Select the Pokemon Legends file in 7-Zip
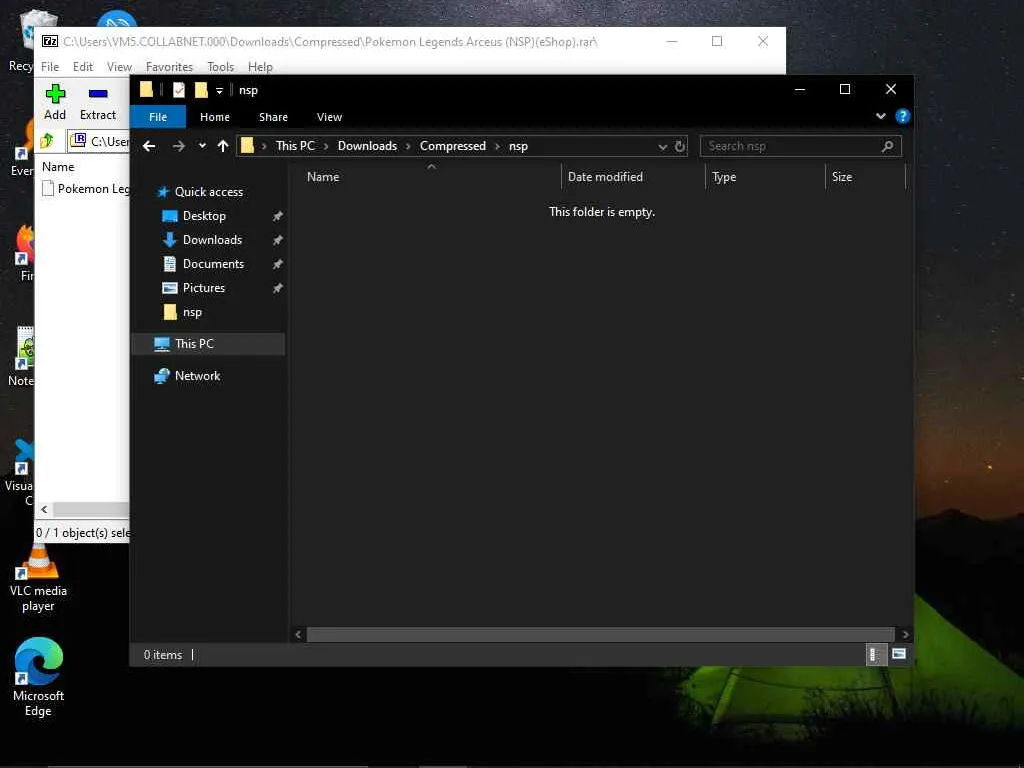 tap(86, 189)
